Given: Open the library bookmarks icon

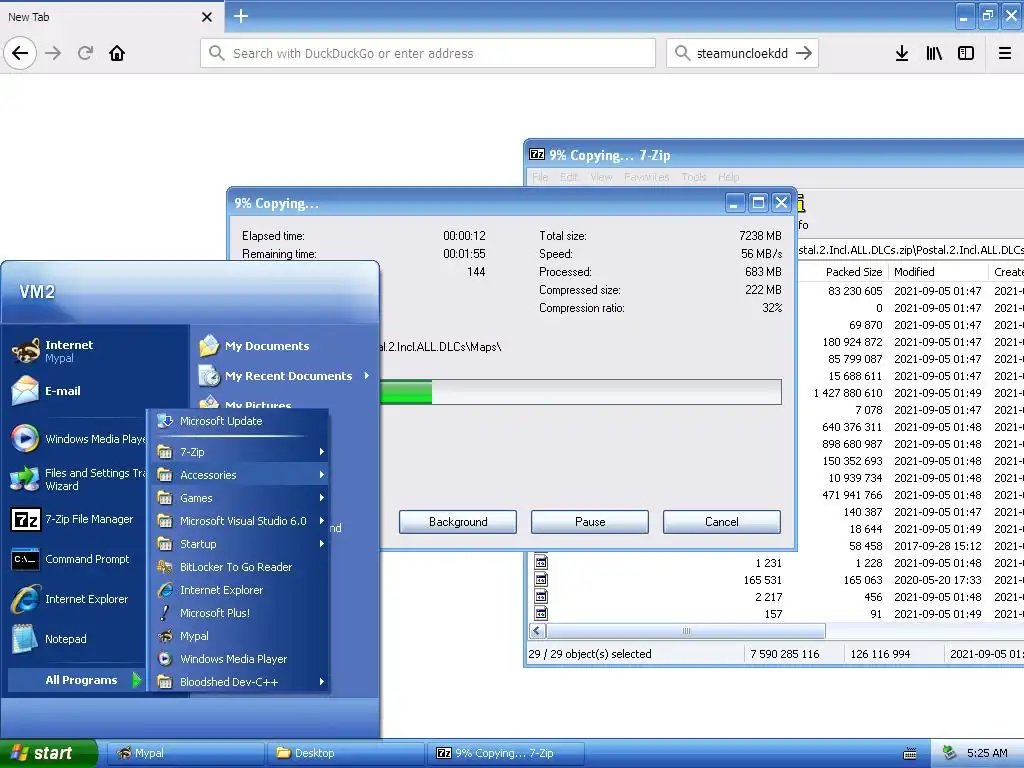Looking at the screenshot, I should tap(934, 53).
